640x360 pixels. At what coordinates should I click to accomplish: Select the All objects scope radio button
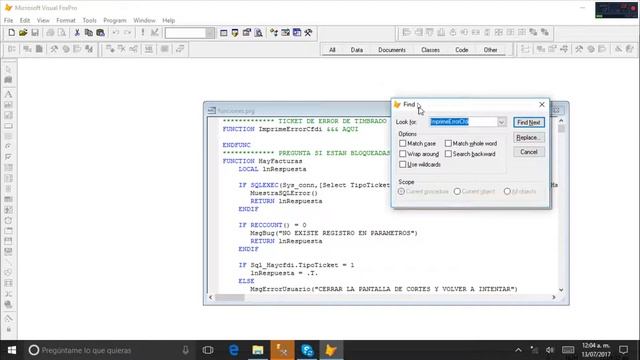point(507,191)
